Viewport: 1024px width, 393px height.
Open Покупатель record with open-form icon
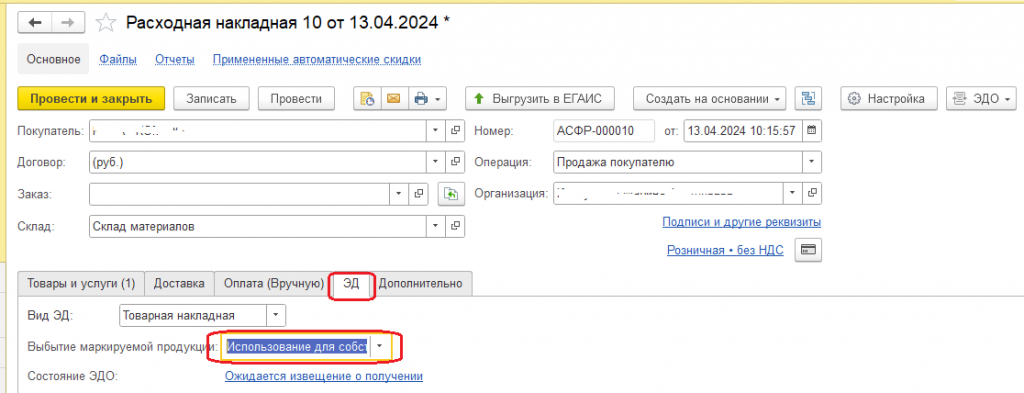coord(455,130)
